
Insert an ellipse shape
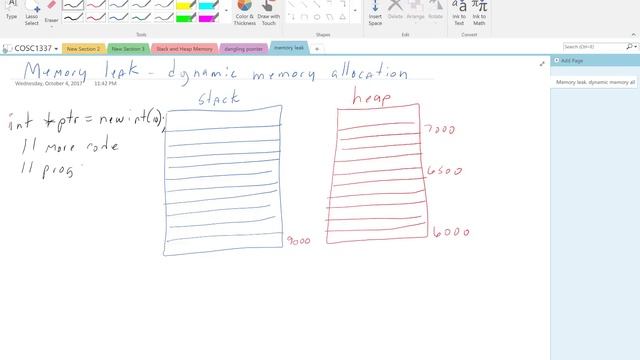click(x=317, y=17)
